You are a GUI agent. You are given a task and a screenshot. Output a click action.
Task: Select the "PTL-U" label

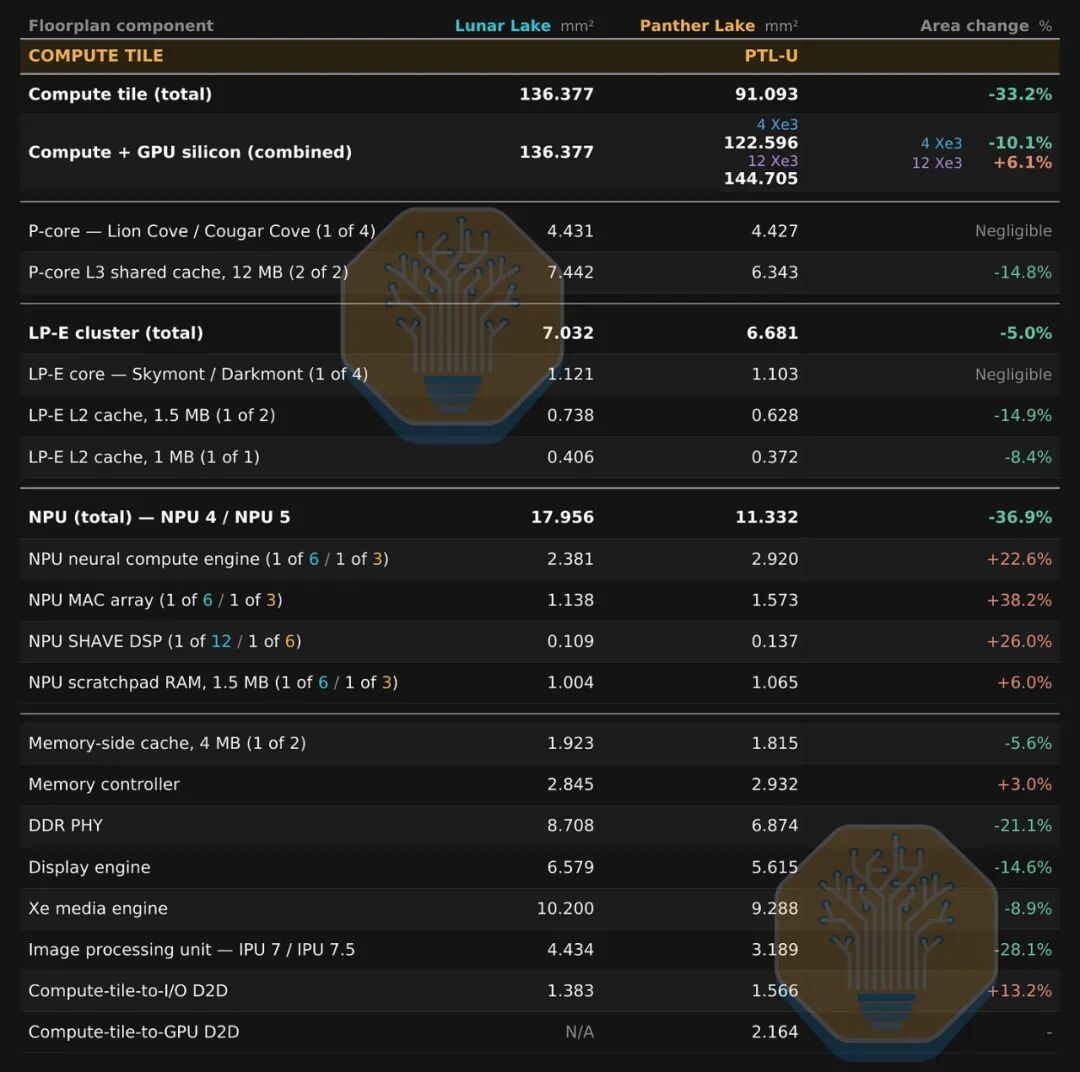click(771, 56)
